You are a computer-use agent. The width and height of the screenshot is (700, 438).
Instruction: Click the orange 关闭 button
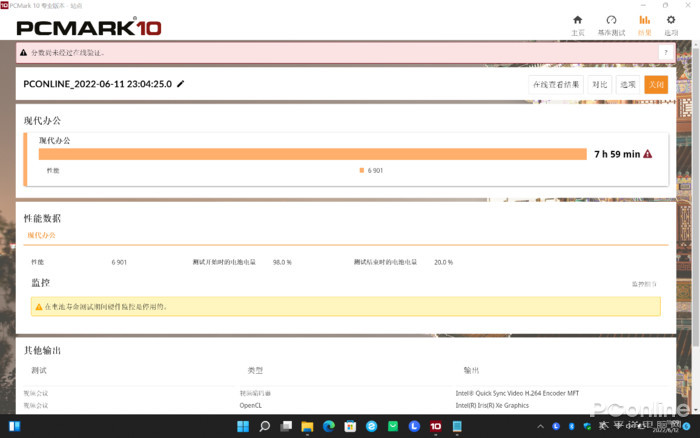click(656, 84)
